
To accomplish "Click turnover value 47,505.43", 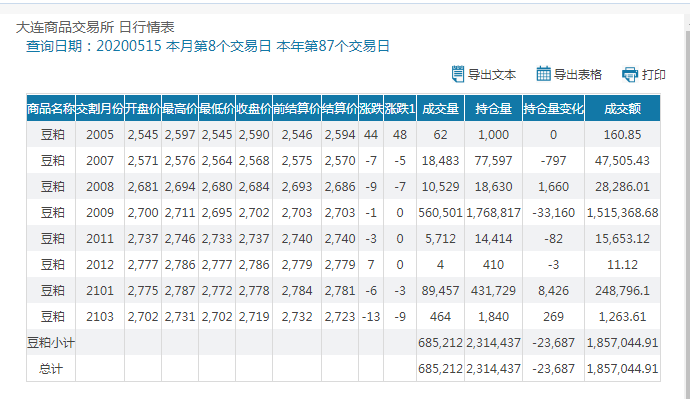I will click(x=622, y=161).
